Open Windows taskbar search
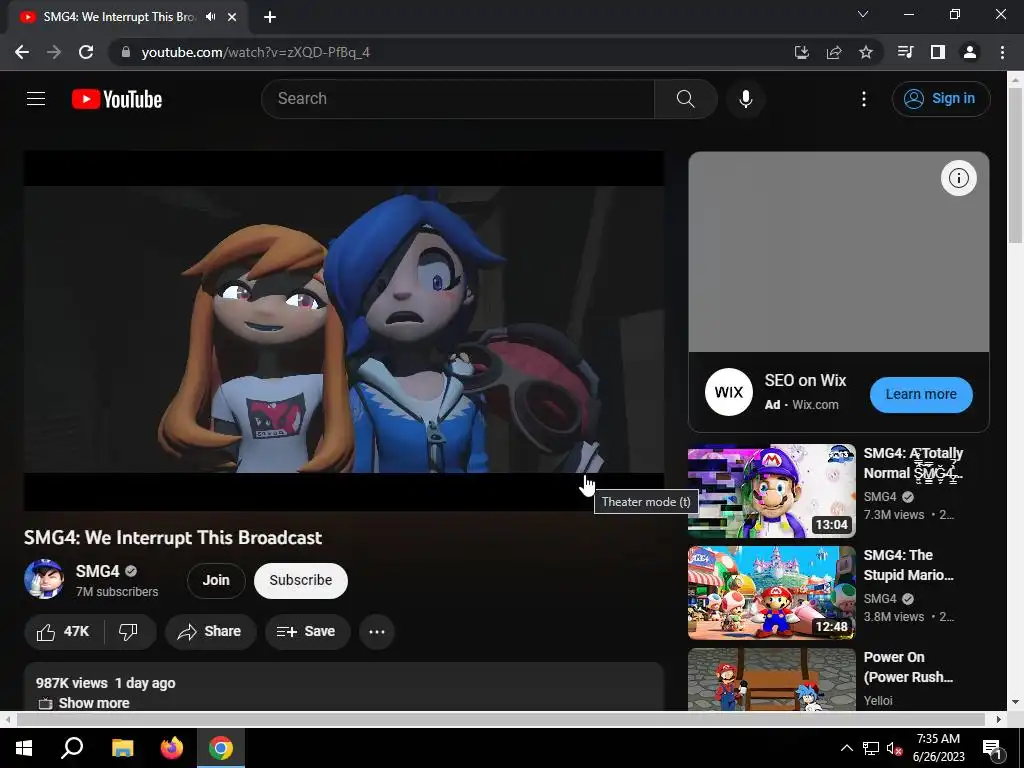This screenshot has width=1024, height=768. (72, 748)
